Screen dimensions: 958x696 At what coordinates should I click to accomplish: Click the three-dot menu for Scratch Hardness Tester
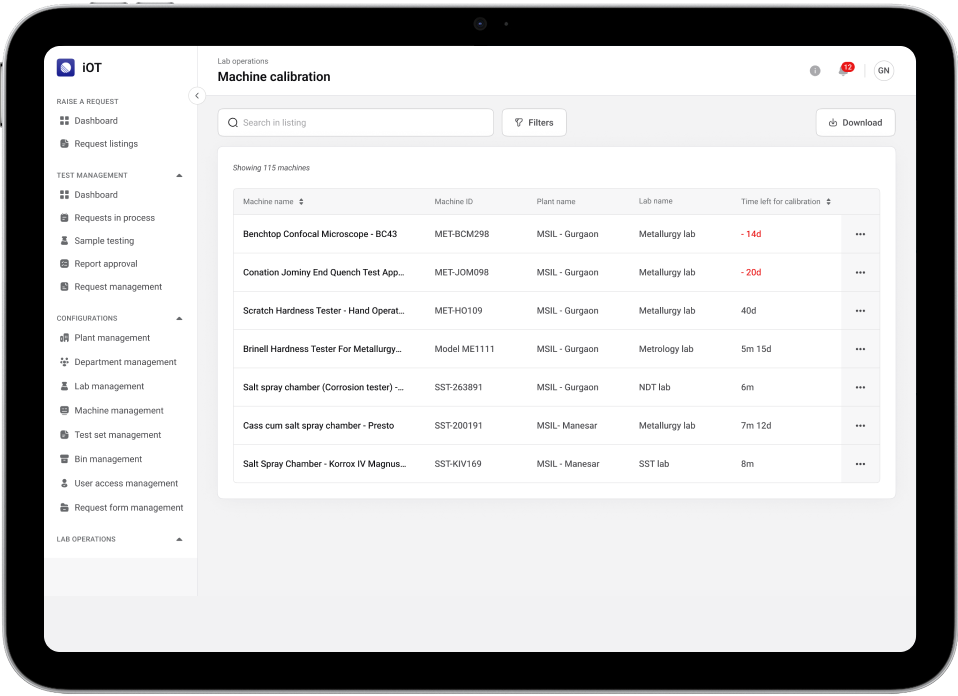[x=860, y=311]
